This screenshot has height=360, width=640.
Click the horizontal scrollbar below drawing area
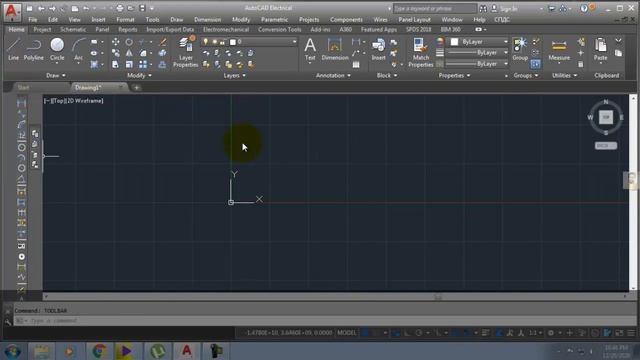(x=335, y=297)
